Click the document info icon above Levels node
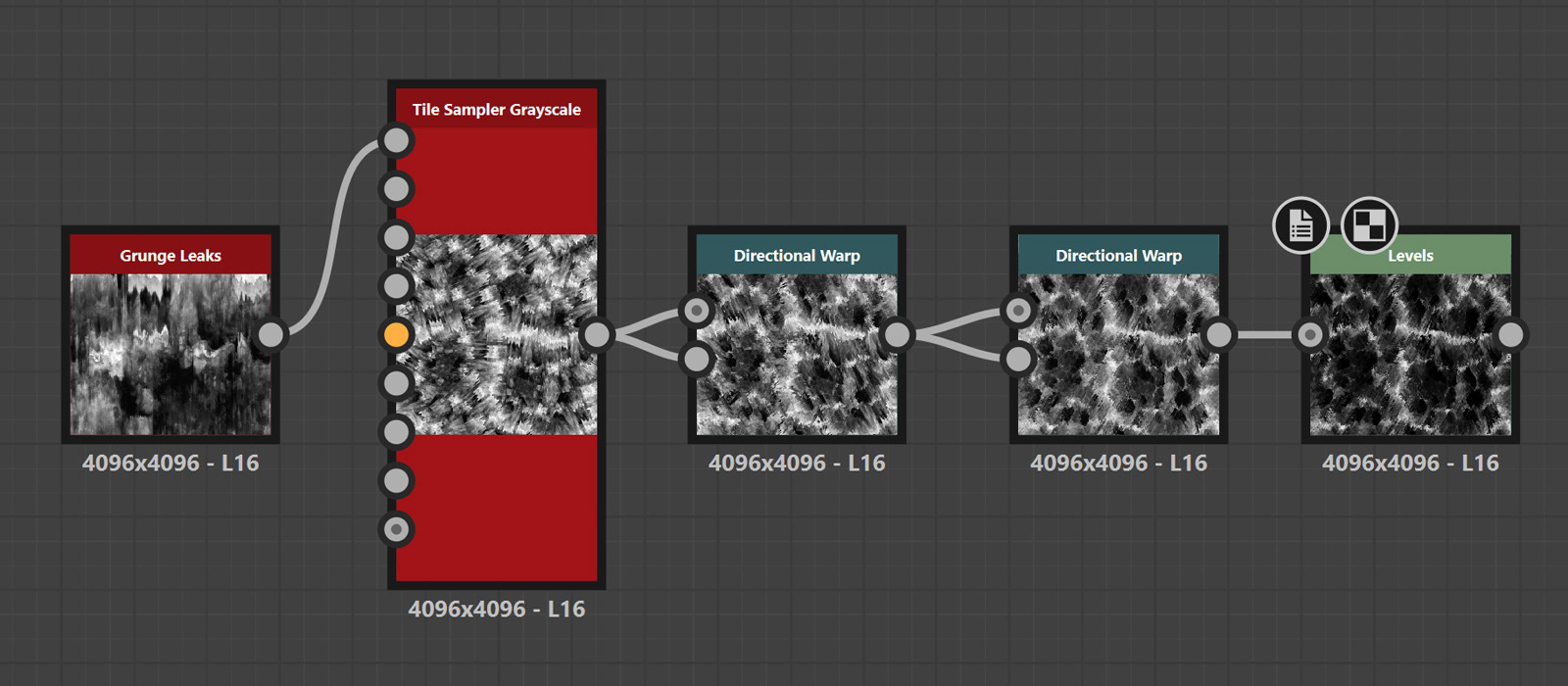Screen dimensions: 1568x686 tap(1300, 225)
